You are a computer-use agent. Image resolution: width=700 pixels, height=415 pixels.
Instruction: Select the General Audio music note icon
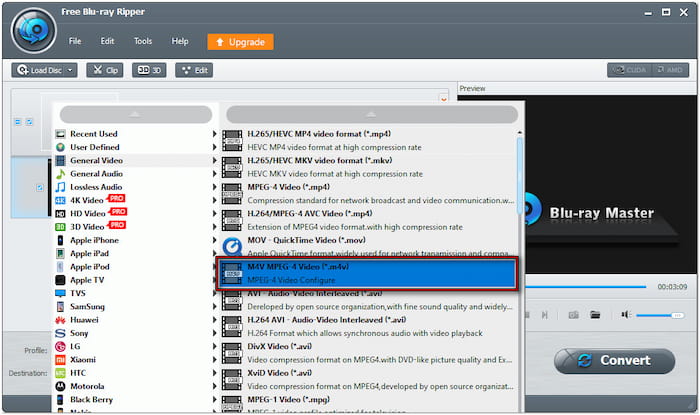[x=60, y=174]
